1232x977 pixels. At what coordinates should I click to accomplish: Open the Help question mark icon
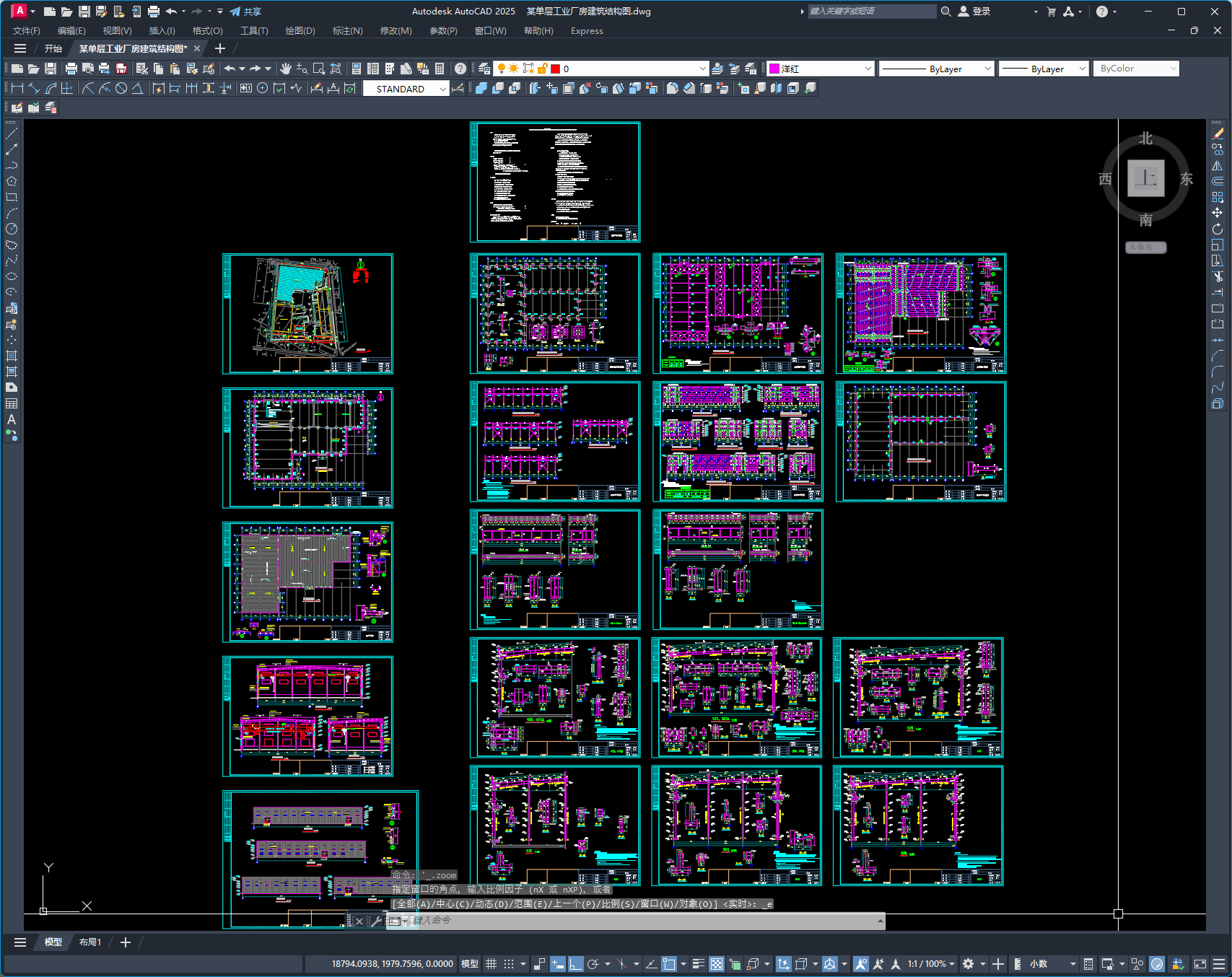[x=460, y=69]
